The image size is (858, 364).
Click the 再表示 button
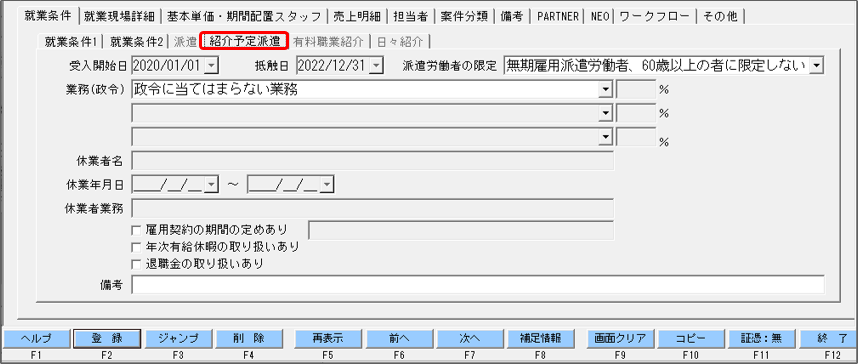coord(328,338)
